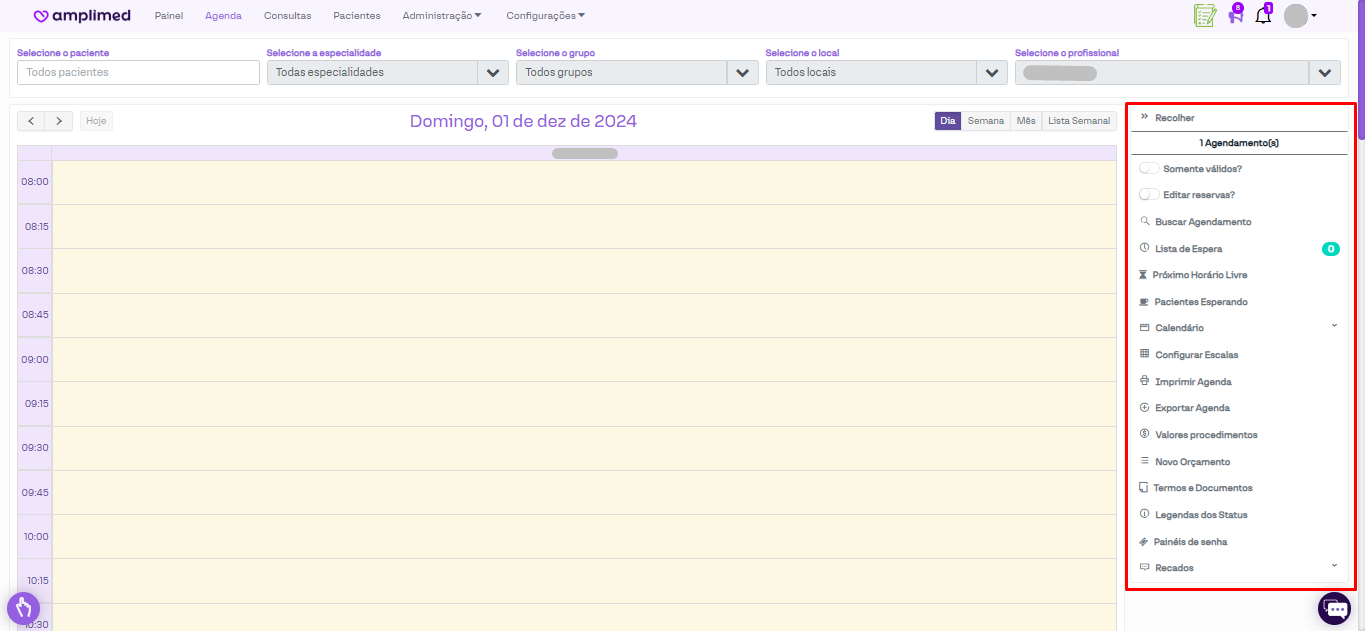
Task: Click the purple accessibility hand icon
Action: (x=23, y=607)
